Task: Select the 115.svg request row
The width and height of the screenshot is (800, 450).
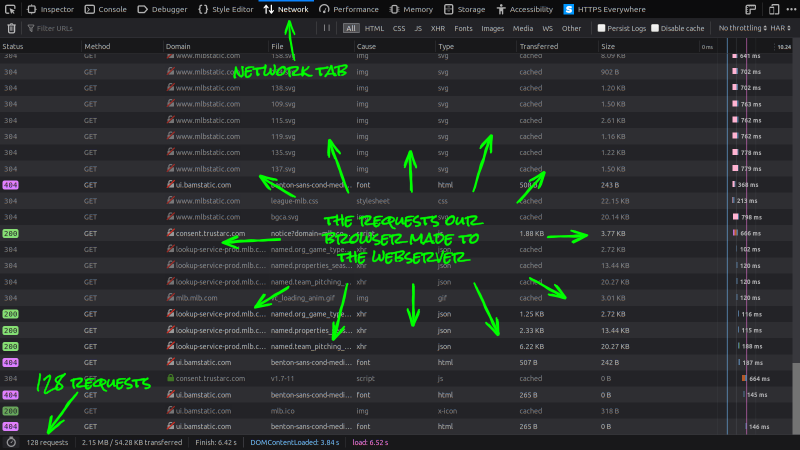Action: pos(396,120)
